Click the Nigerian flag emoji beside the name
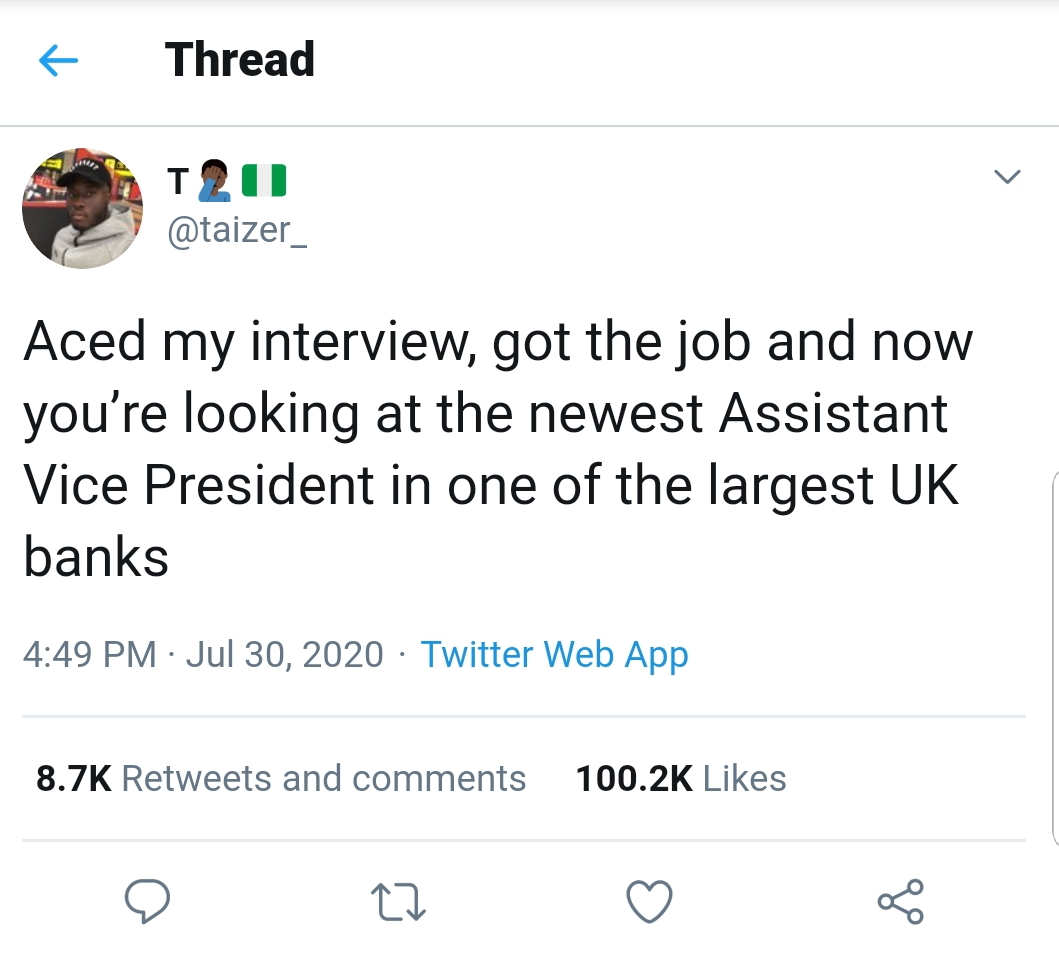Screen dimensions: 1059x954 pos(265,181)
